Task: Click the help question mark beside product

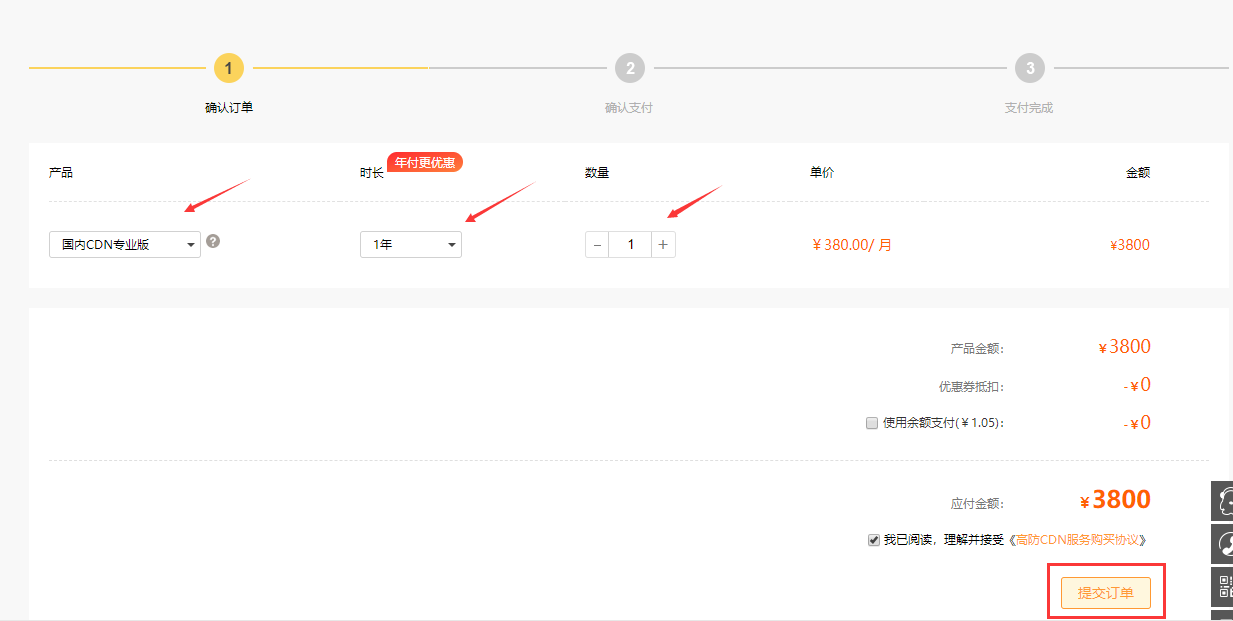Action: click(x=213, y=241)
